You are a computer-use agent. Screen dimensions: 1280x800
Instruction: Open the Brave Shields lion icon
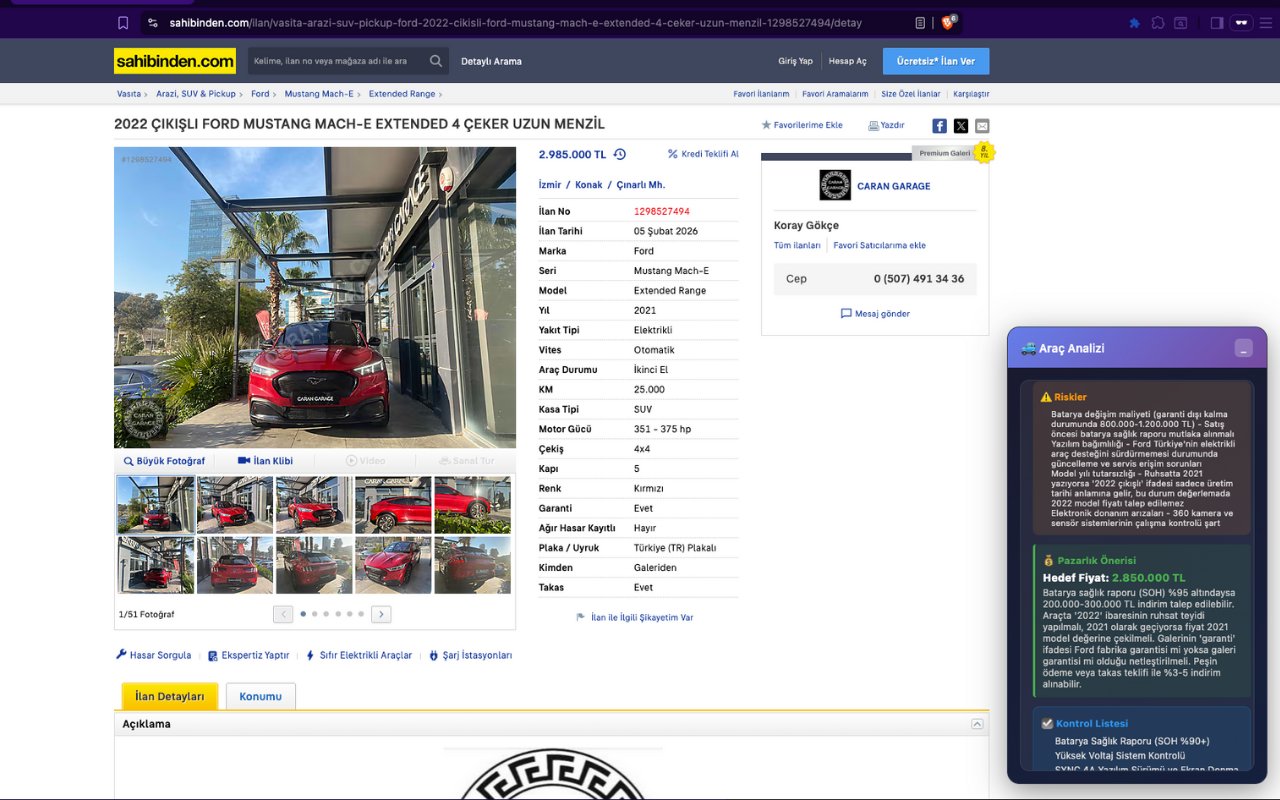click(x=948, y=22)
